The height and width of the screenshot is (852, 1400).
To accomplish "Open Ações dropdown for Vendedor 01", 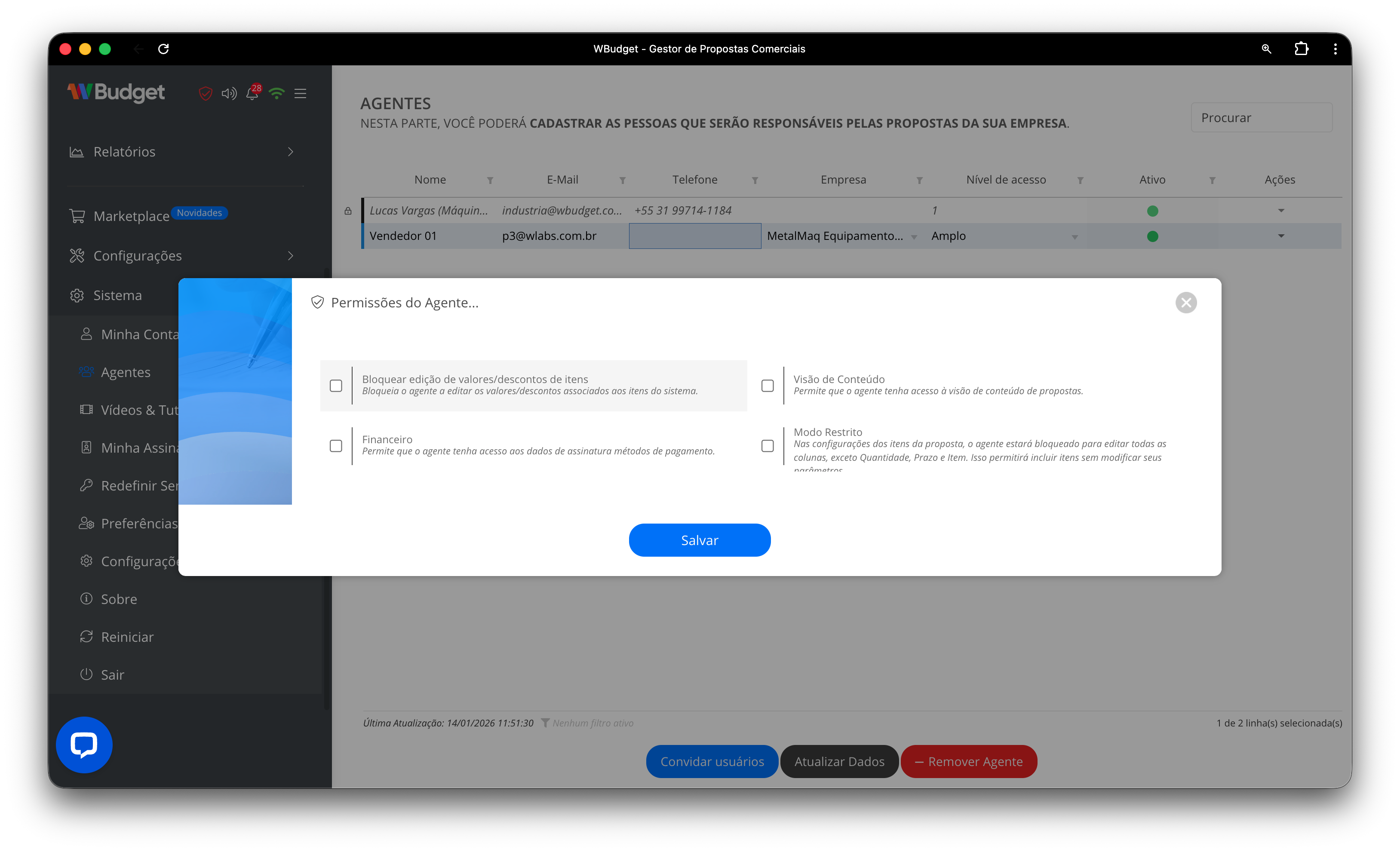I will 1280,236.
